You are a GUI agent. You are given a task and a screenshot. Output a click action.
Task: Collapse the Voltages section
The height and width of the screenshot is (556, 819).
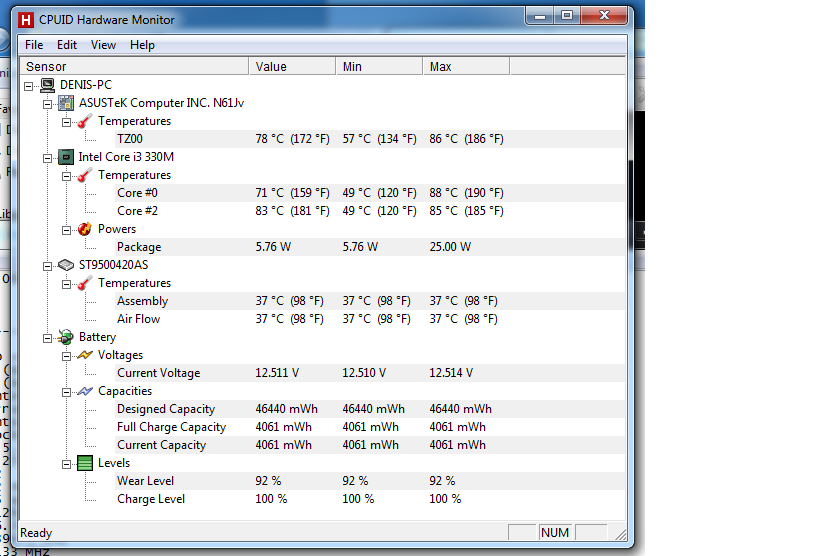pos(66,356)
